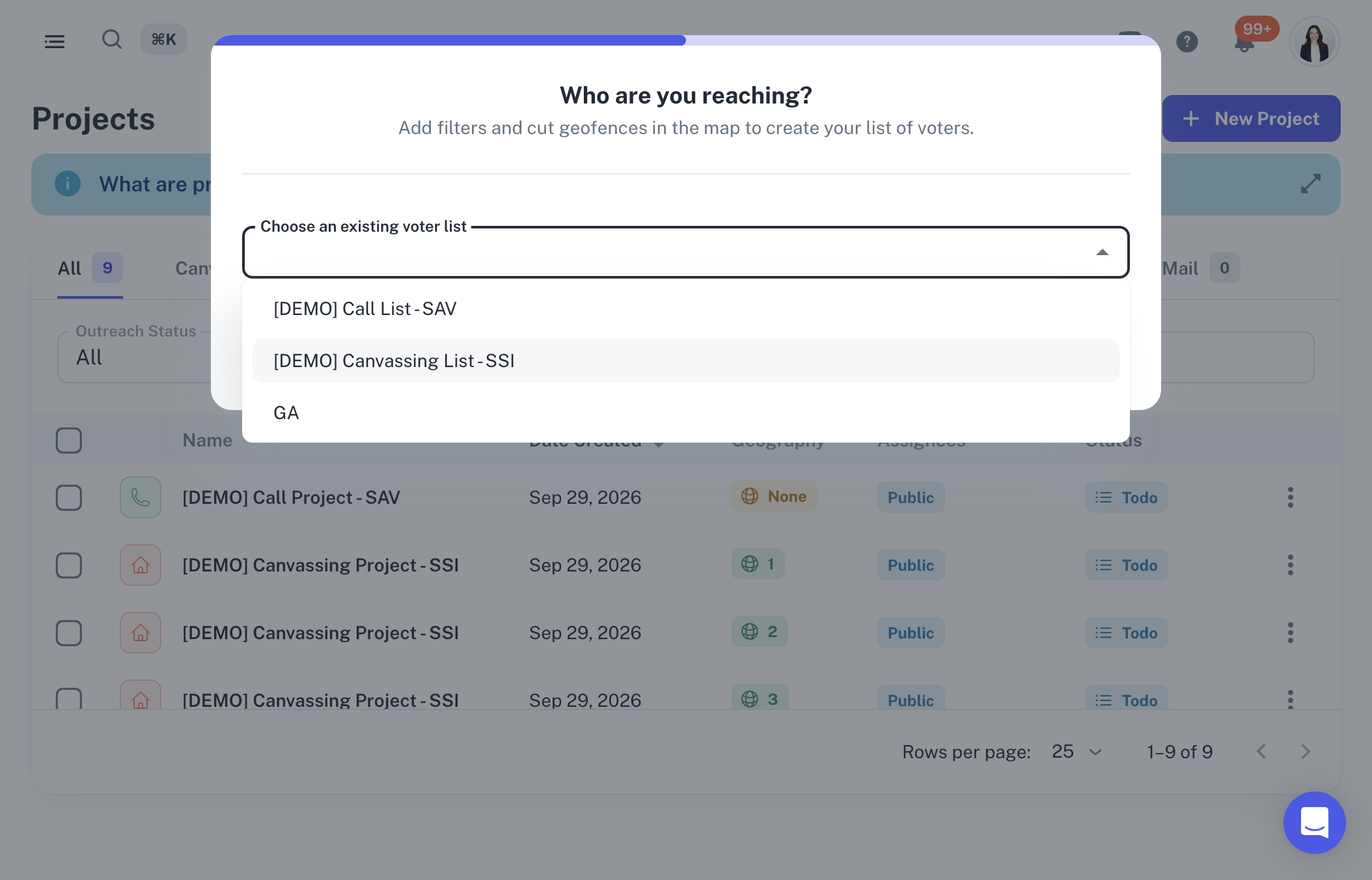Open three-dot menu for Canvassing Project geography 2

click(x=1290, y=633)
